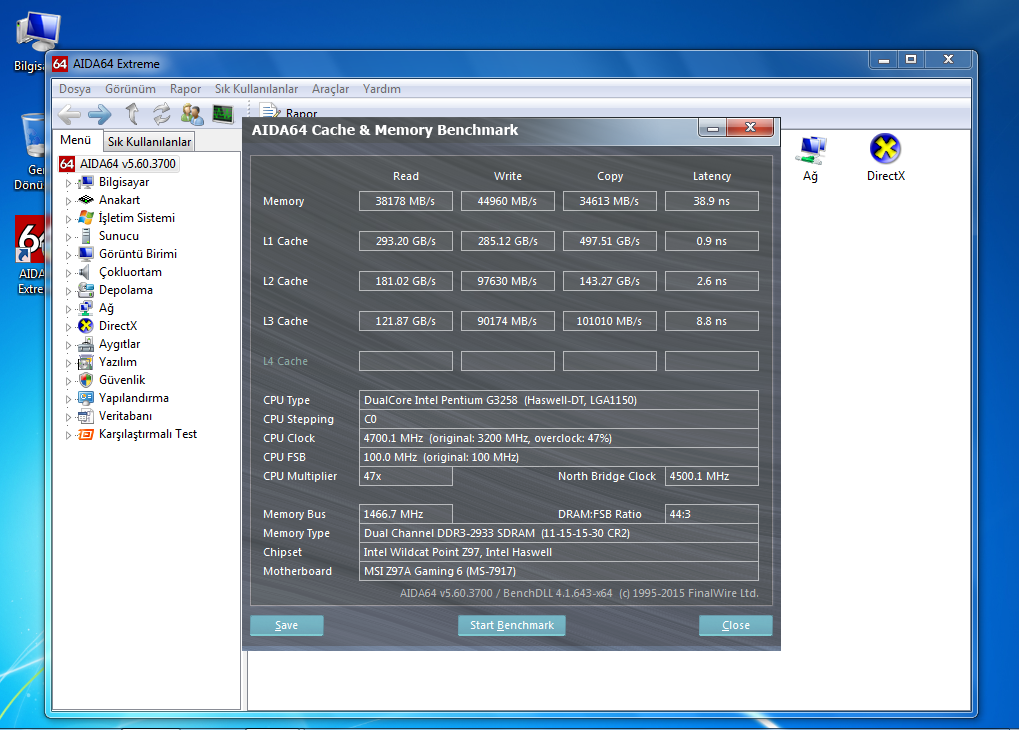The image size is (1019, 730).
Task: Close the benchmark dialog with X
Action: (x=751, y=127)
